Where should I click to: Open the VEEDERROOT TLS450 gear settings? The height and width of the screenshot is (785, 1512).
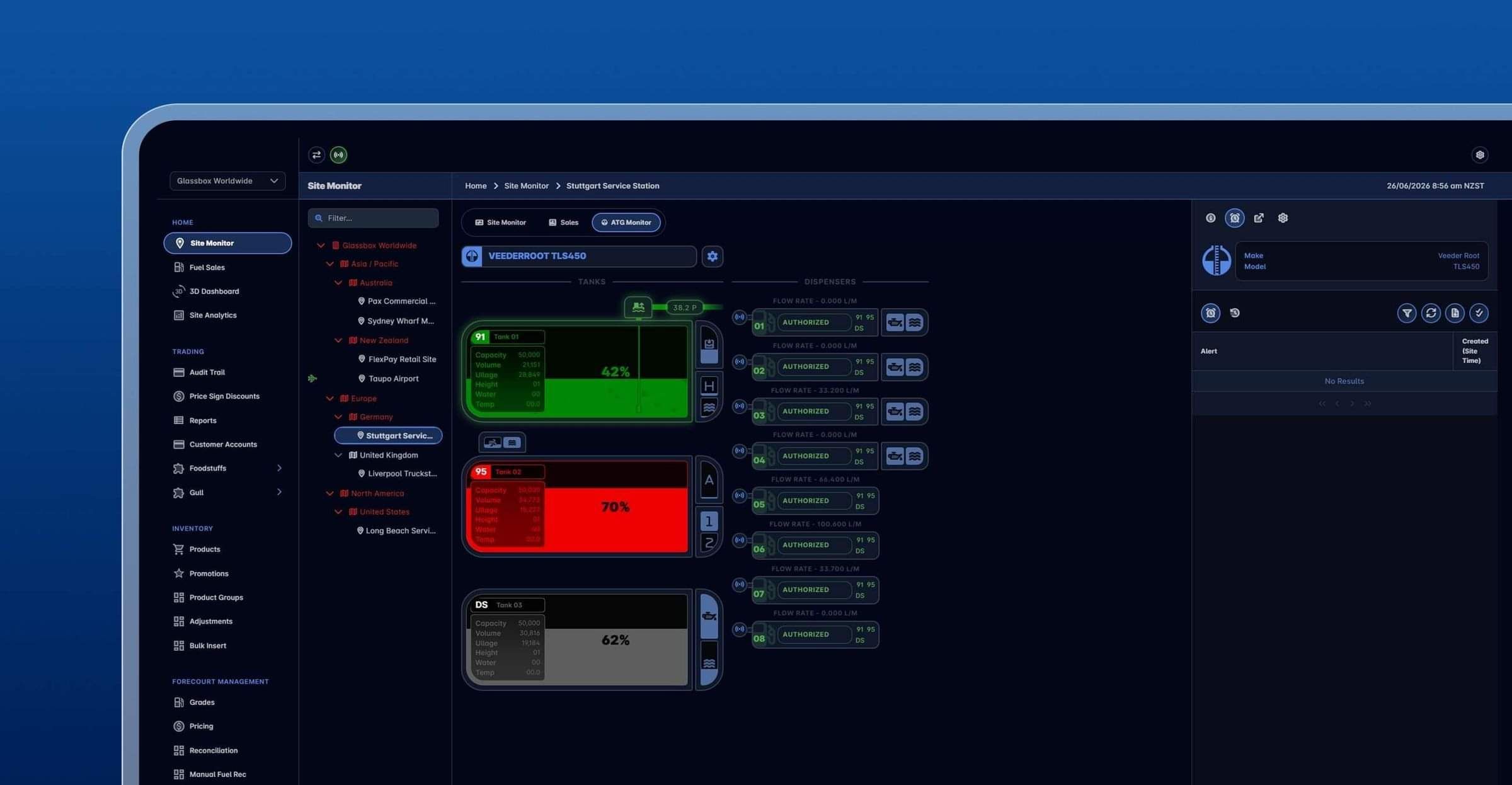coord(713,256)
